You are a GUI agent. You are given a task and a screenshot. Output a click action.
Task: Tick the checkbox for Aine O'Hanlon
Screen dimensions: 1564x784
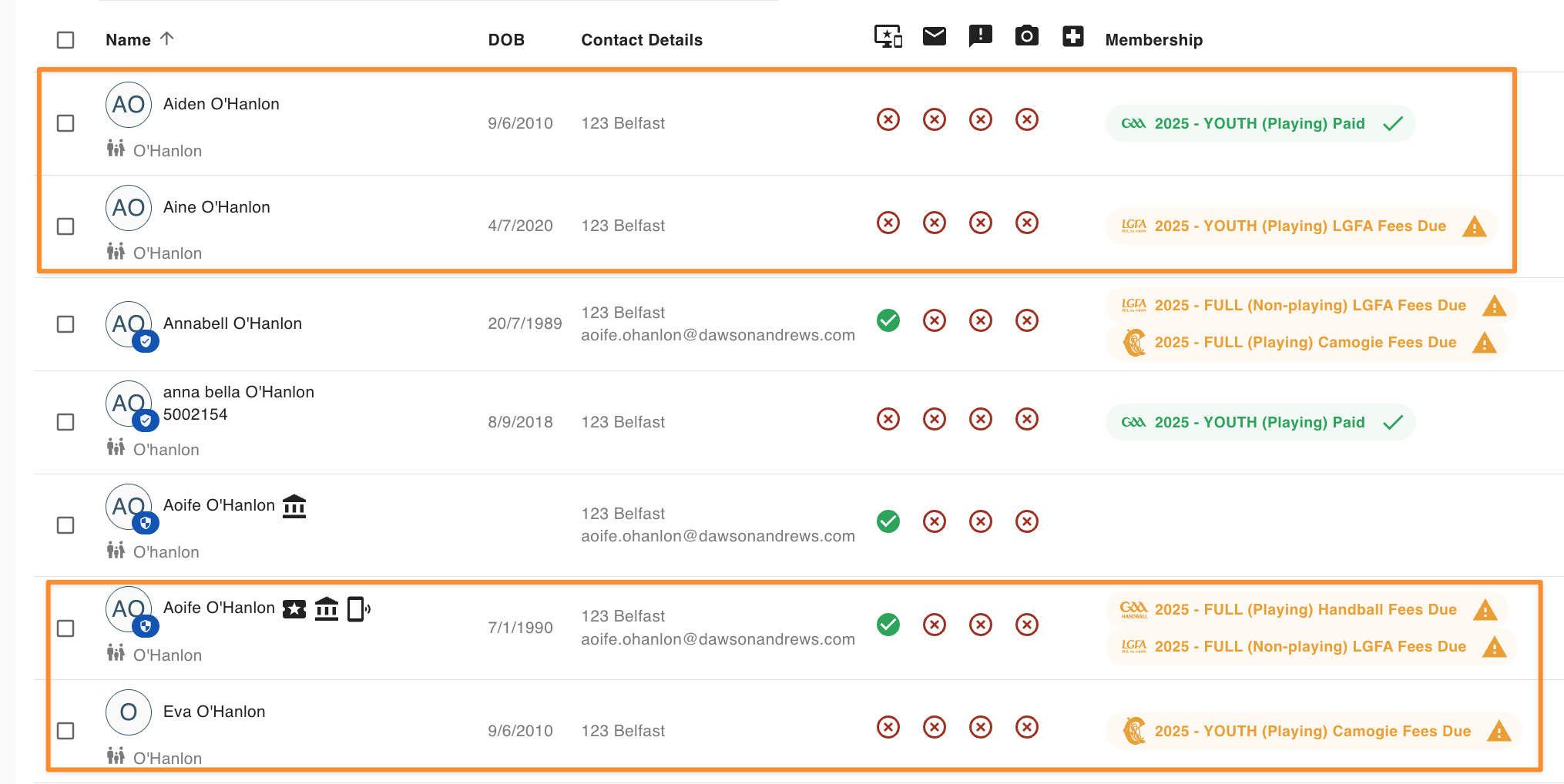(65, 226)
